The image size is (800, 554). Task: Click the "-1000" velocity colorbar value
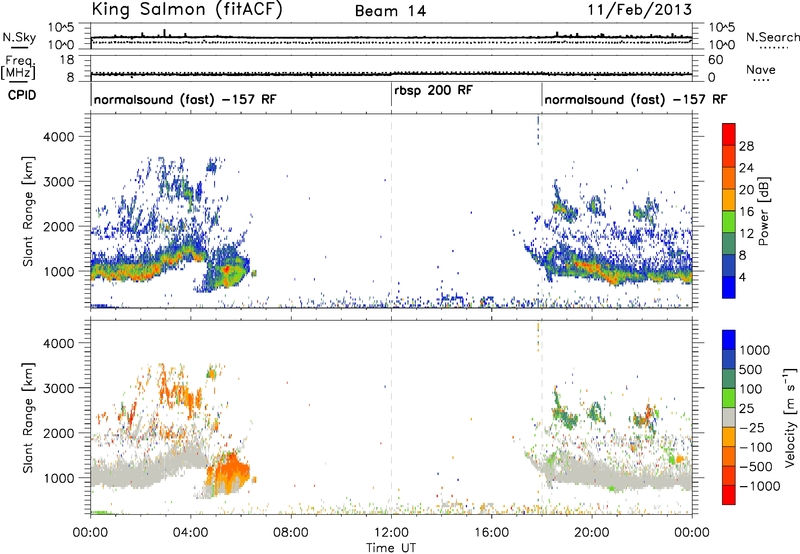click(760, 486)
